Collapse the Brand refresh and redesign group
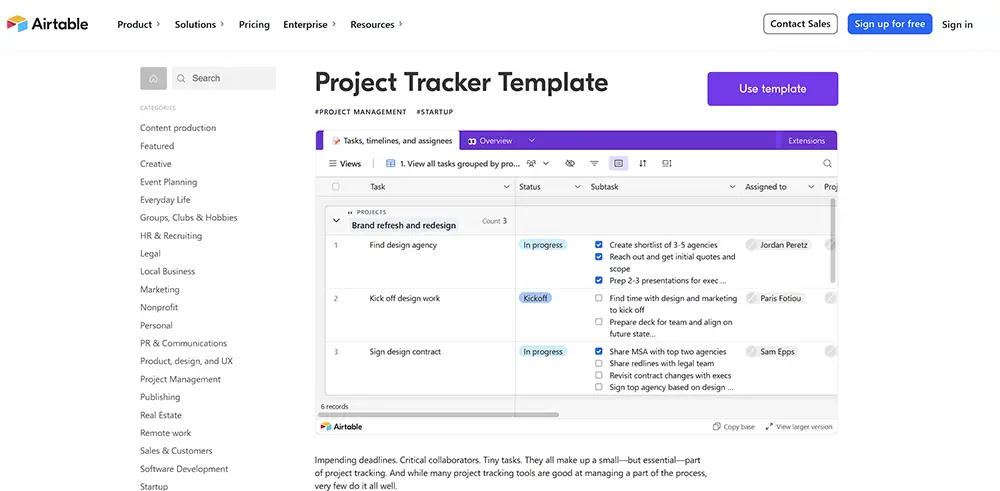The height and width of the screenshot is (491, 1000). [337, 221]
